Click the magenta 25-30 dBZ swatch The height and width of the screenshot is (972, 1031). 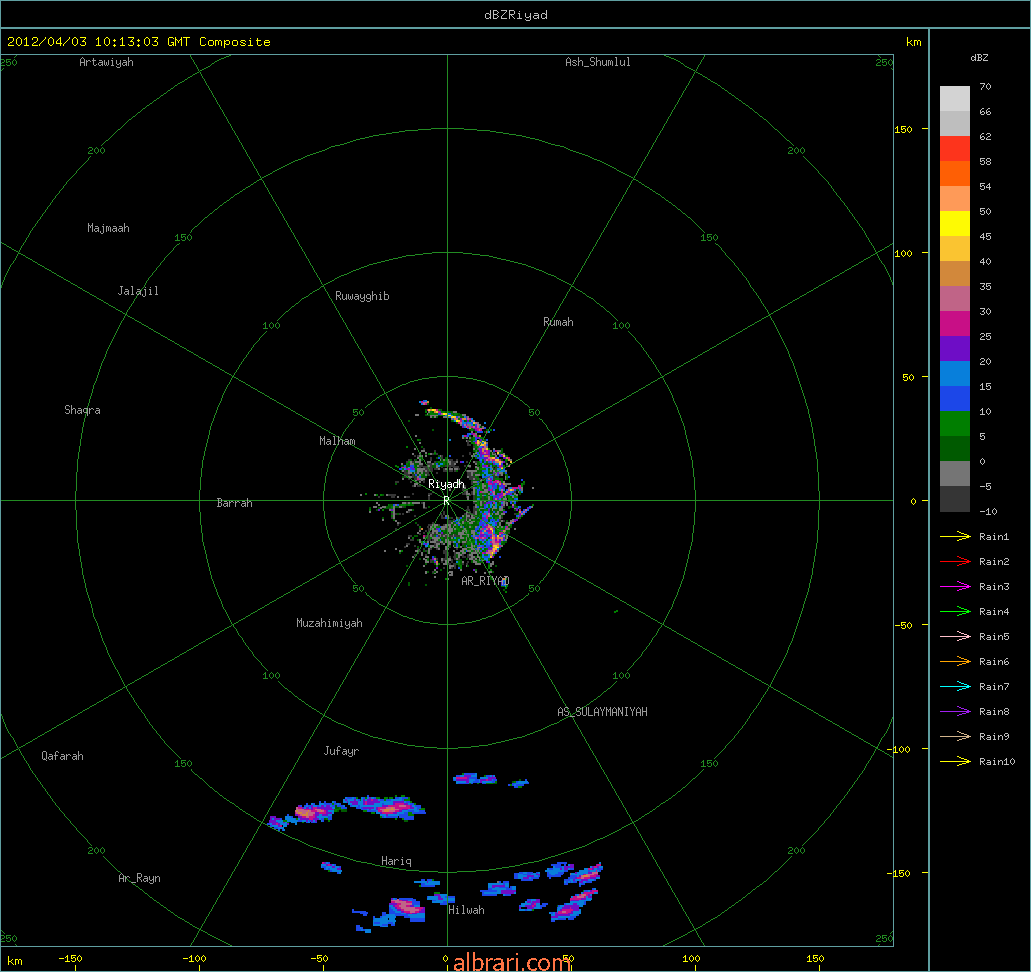(955, 324)
